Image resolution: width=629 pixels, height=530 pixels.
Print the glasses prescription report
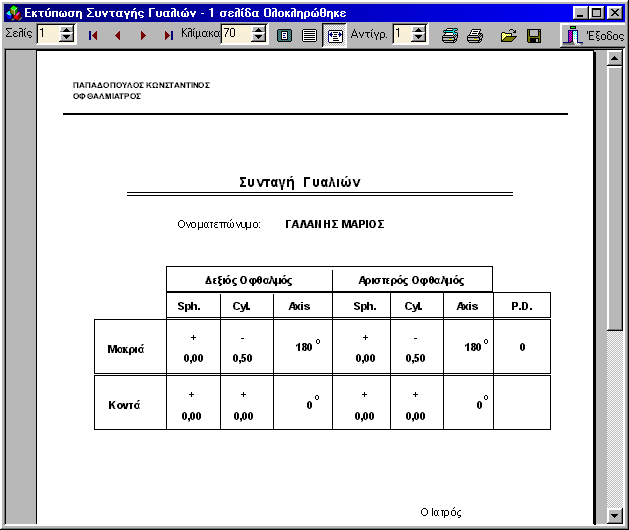pos(475,35)
